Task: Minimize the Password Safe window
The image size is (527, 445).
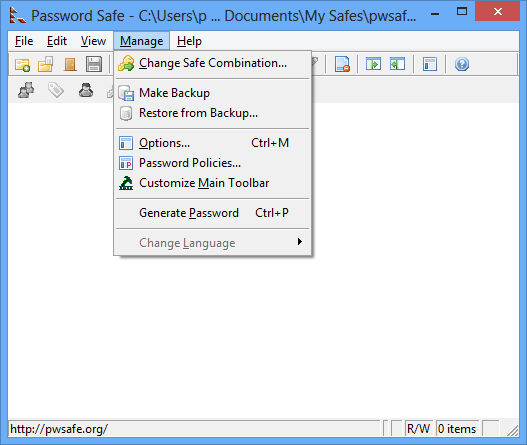Action: [435, 13]
